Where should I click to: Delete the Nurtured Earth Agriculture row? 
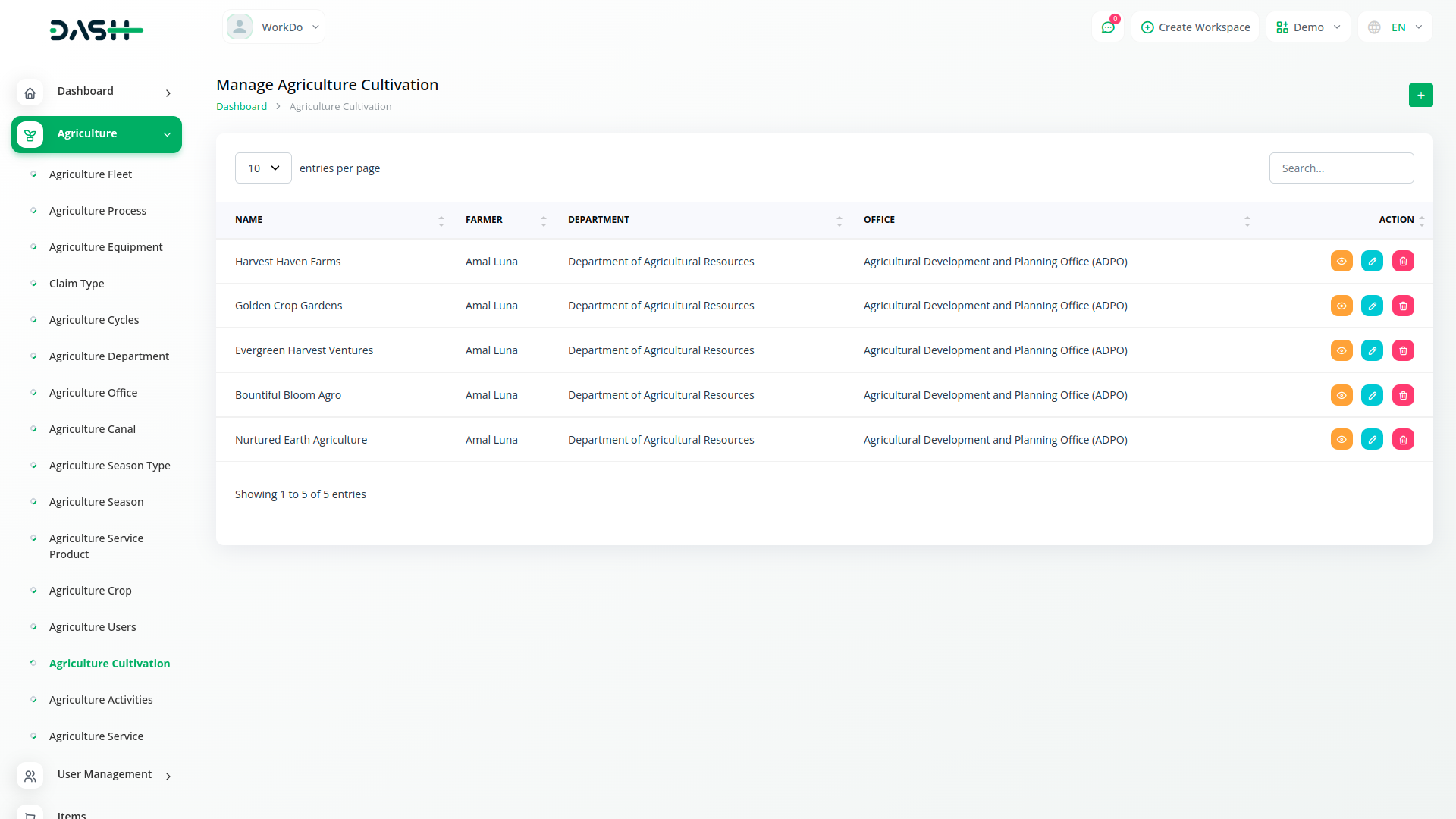click(1403, 440)
